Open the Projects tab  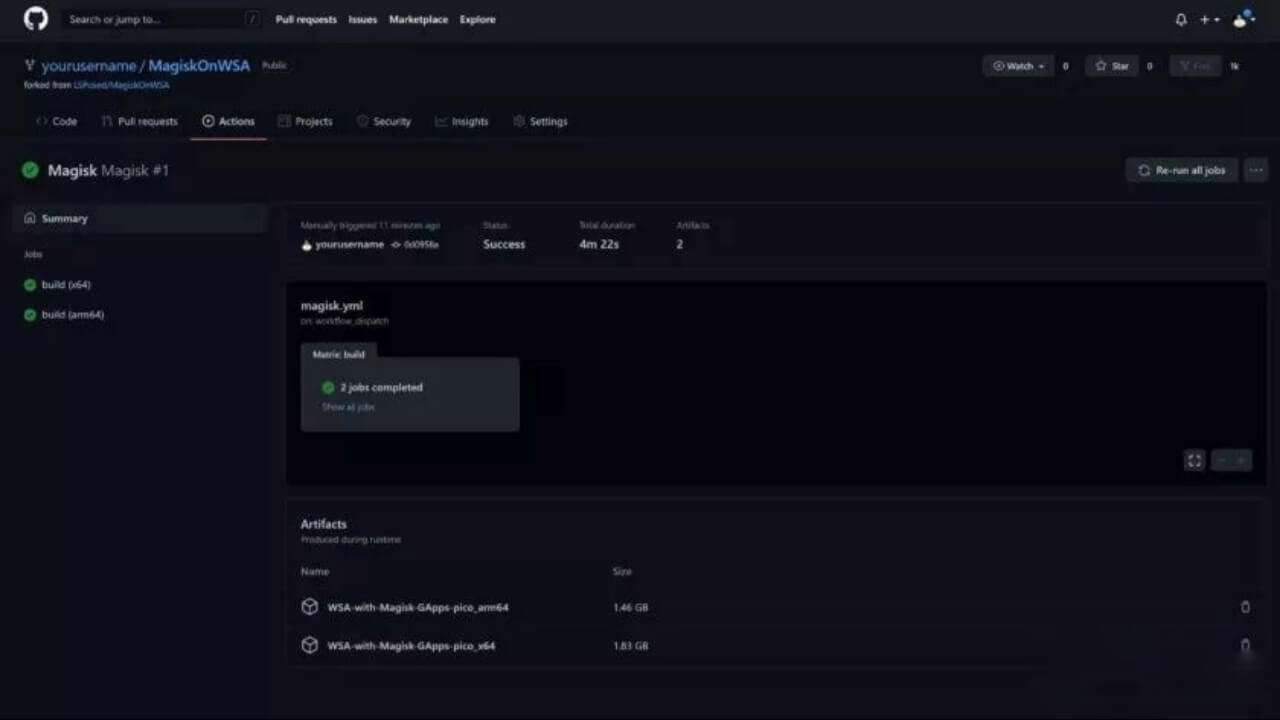click(x=305, y=121)
